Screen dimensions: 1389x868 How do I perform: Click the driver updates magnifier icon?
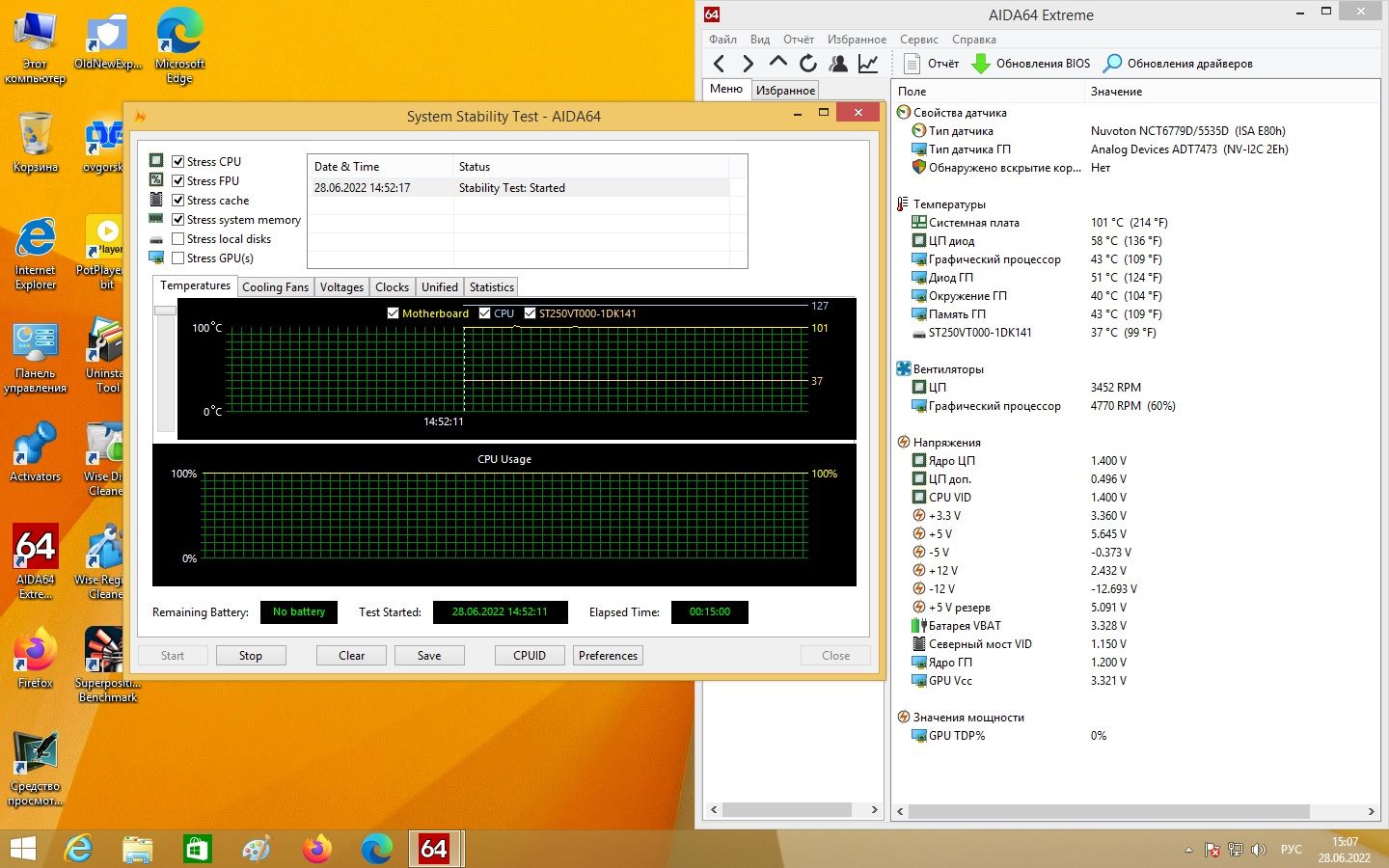(1112, 64)
